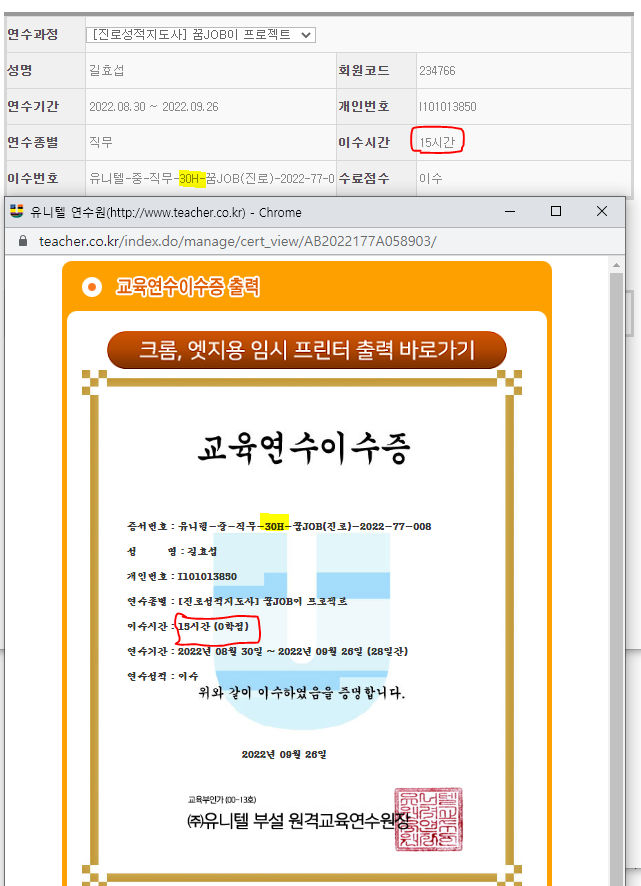641x886 pixels.
Task: Click the certificate title 교육연수이수증
Action: point(304,449)
